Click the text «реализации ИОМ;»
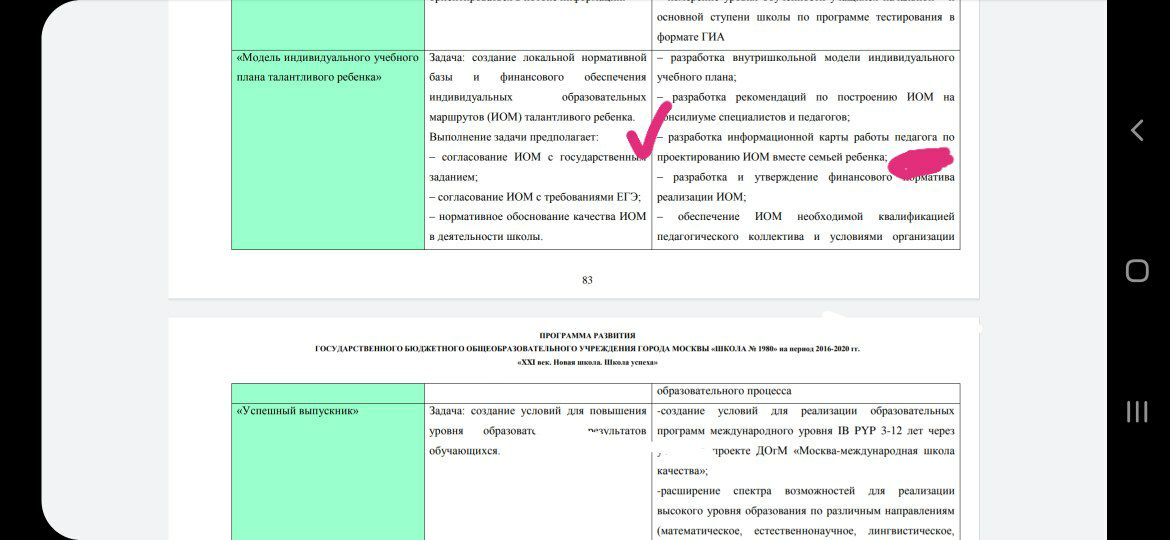This screenshot has height=540, width=1170. (701, 197)
